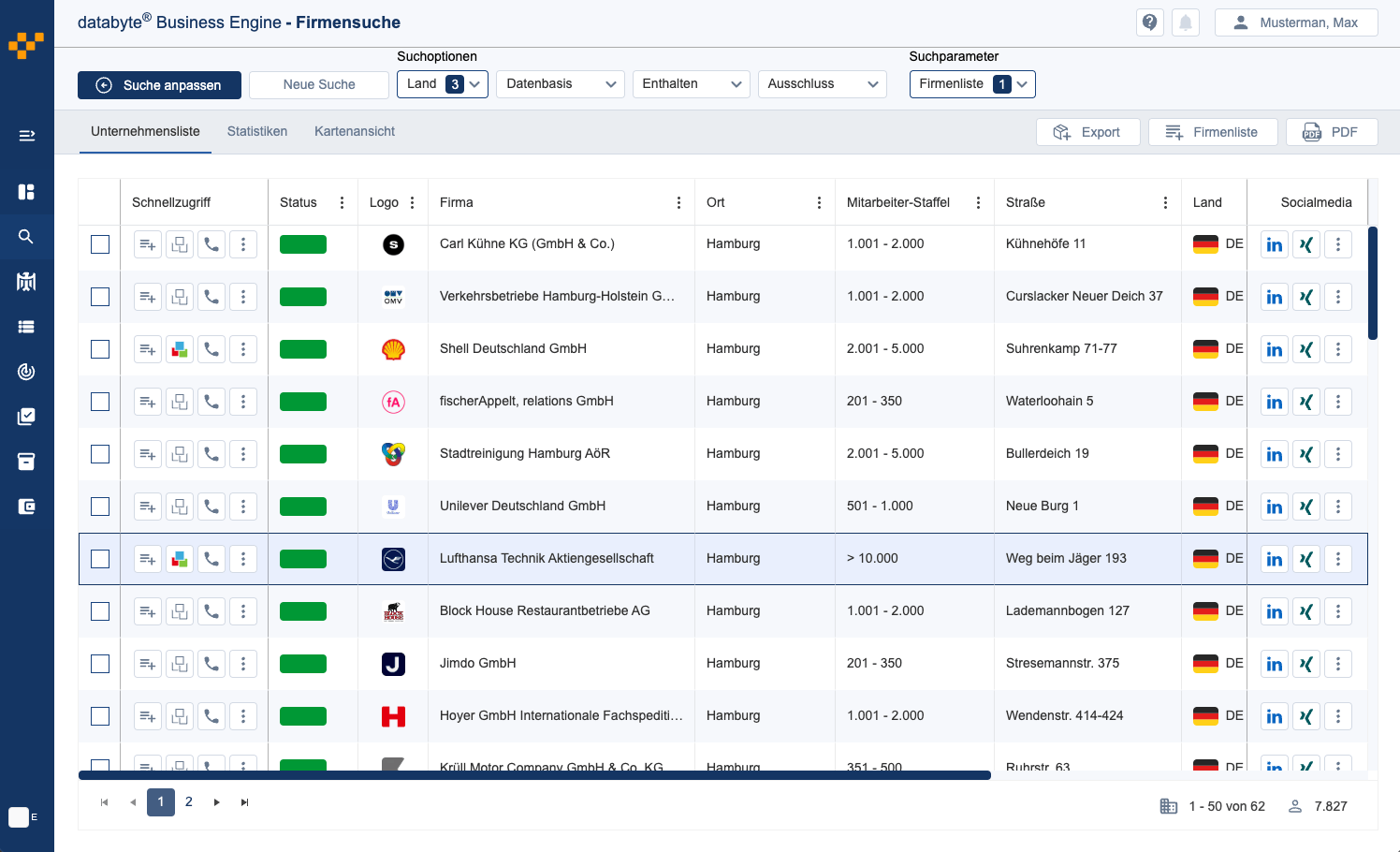Image resolution: width=1400 pixels, height=852 pixels.
Task: Switch to the Statistiken tab
Action: pos(256,132)
